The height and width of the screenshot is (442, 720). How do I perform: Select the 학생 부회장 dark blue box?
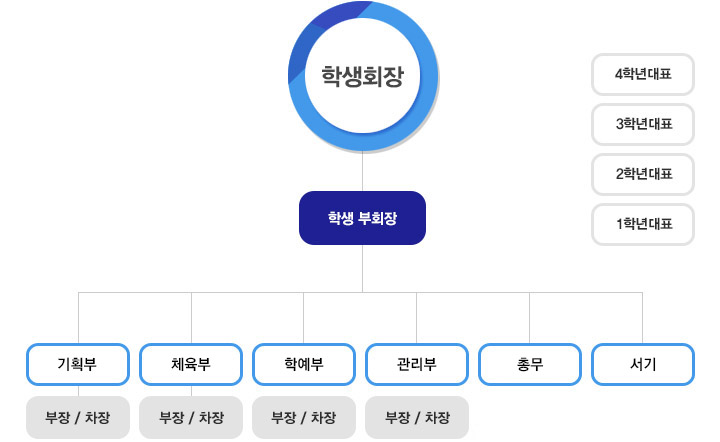tap(362, 218)
